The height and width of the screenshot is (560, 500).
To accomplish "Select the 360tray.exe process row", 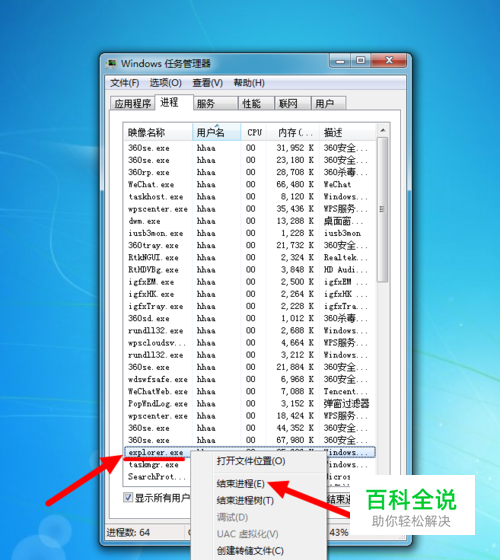I will (x=249, y=245).
